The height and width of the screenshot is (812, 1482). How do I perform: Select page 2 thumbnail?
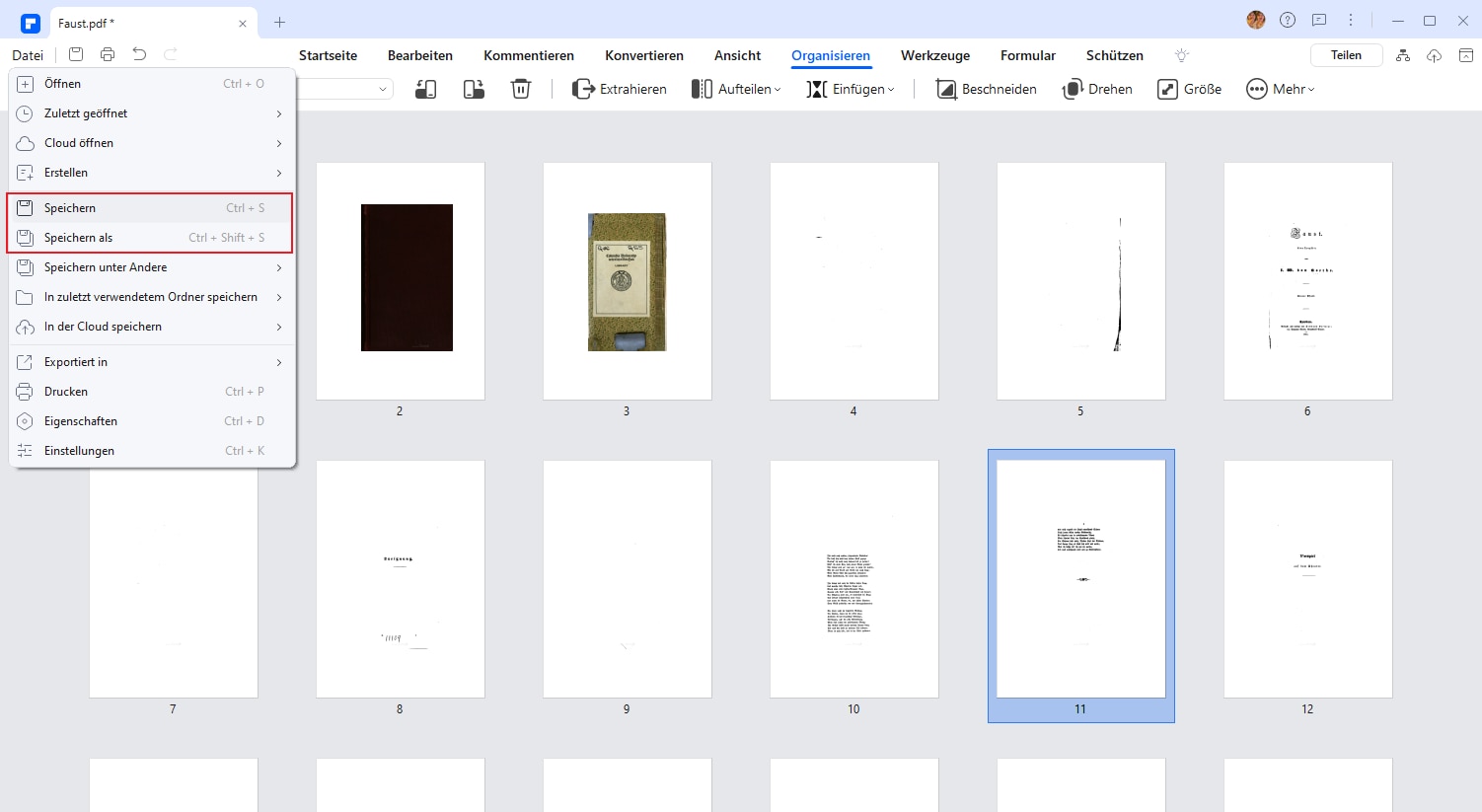[401, 281]
